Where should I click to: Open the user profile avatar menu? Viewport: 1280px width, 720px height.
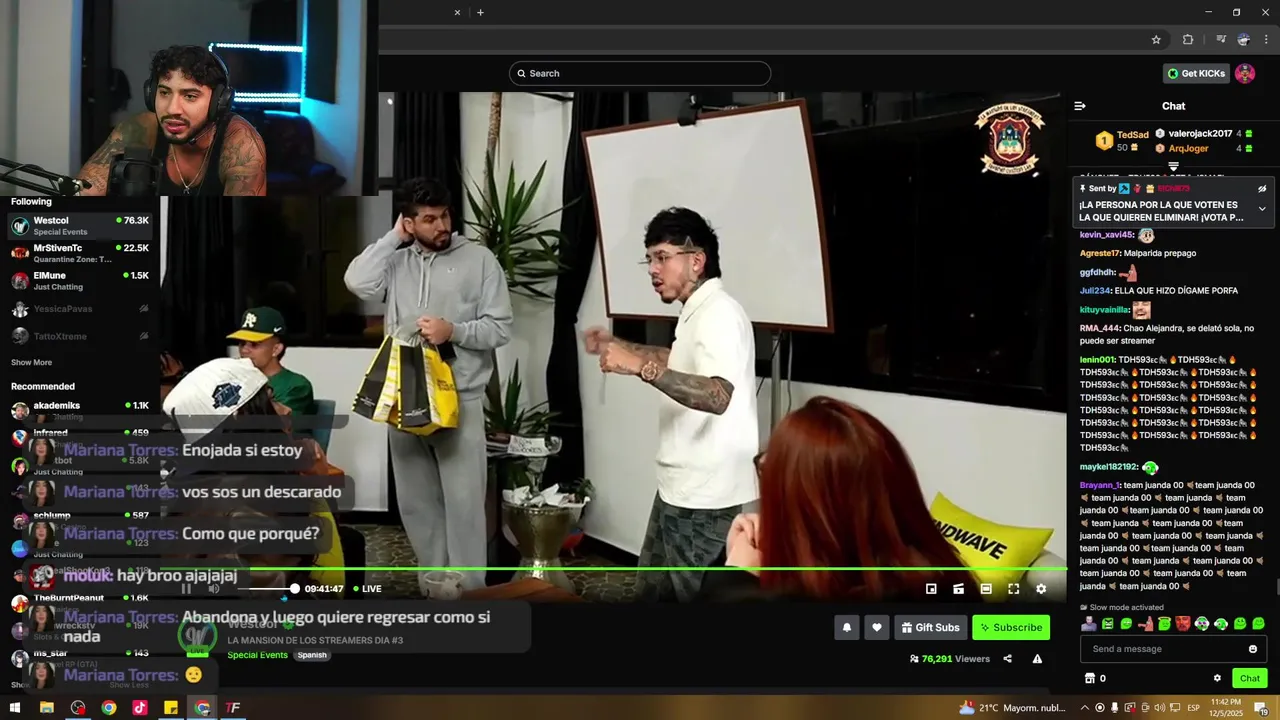point(1245,73)
